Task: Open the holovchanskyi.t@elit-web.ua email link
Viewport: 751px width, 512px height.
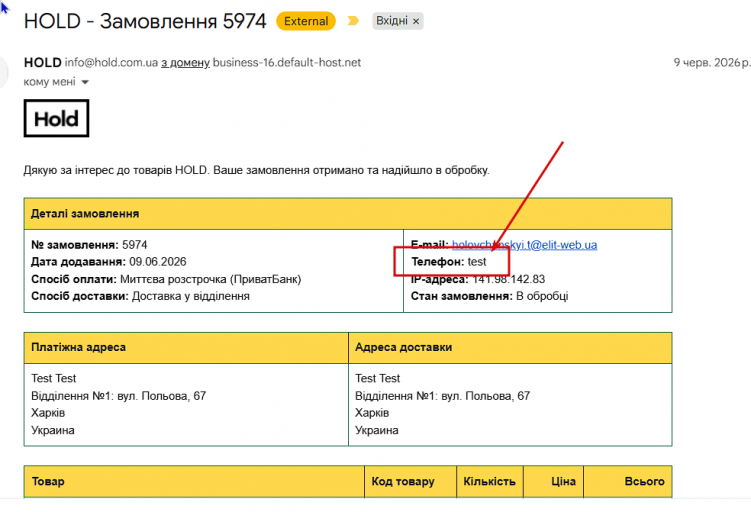Action: [524, 245]
